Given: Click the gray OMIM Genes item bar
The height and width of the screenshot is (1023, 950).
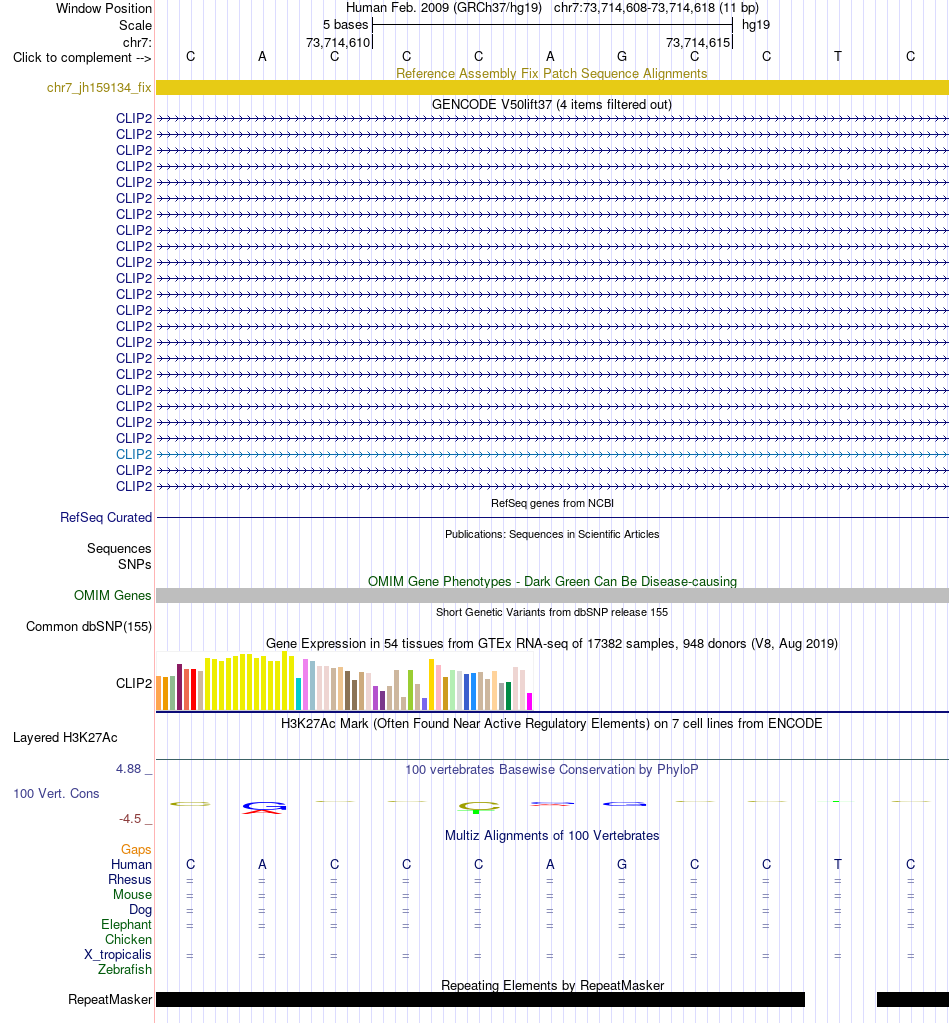Looking at the screenshot, I should [x=552, y=595].
